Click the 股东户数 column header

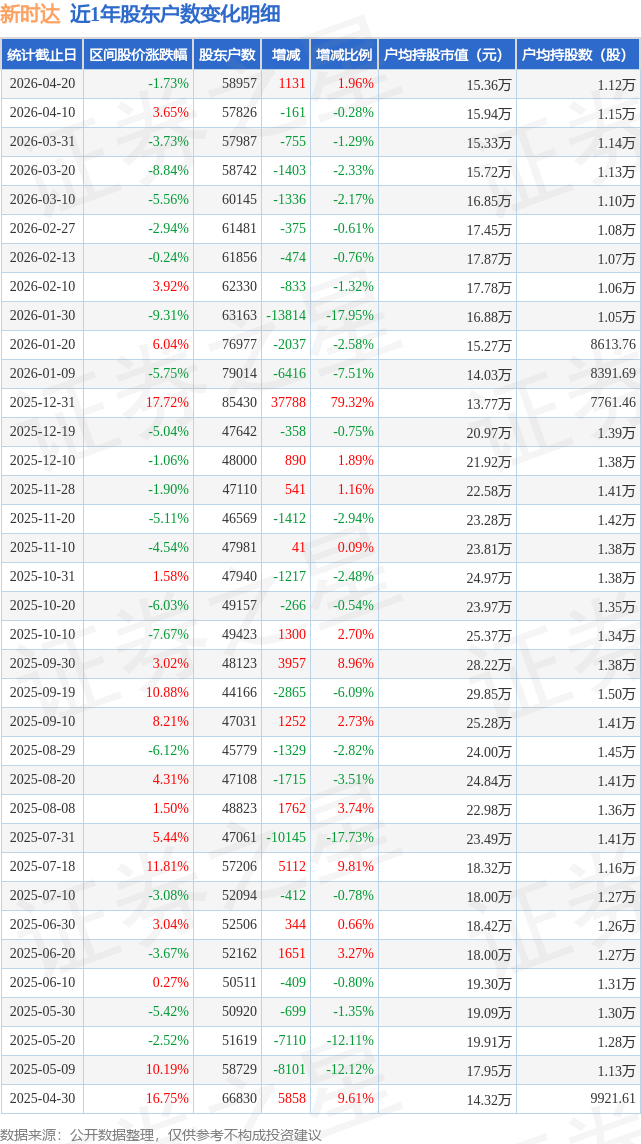(228, 55)
